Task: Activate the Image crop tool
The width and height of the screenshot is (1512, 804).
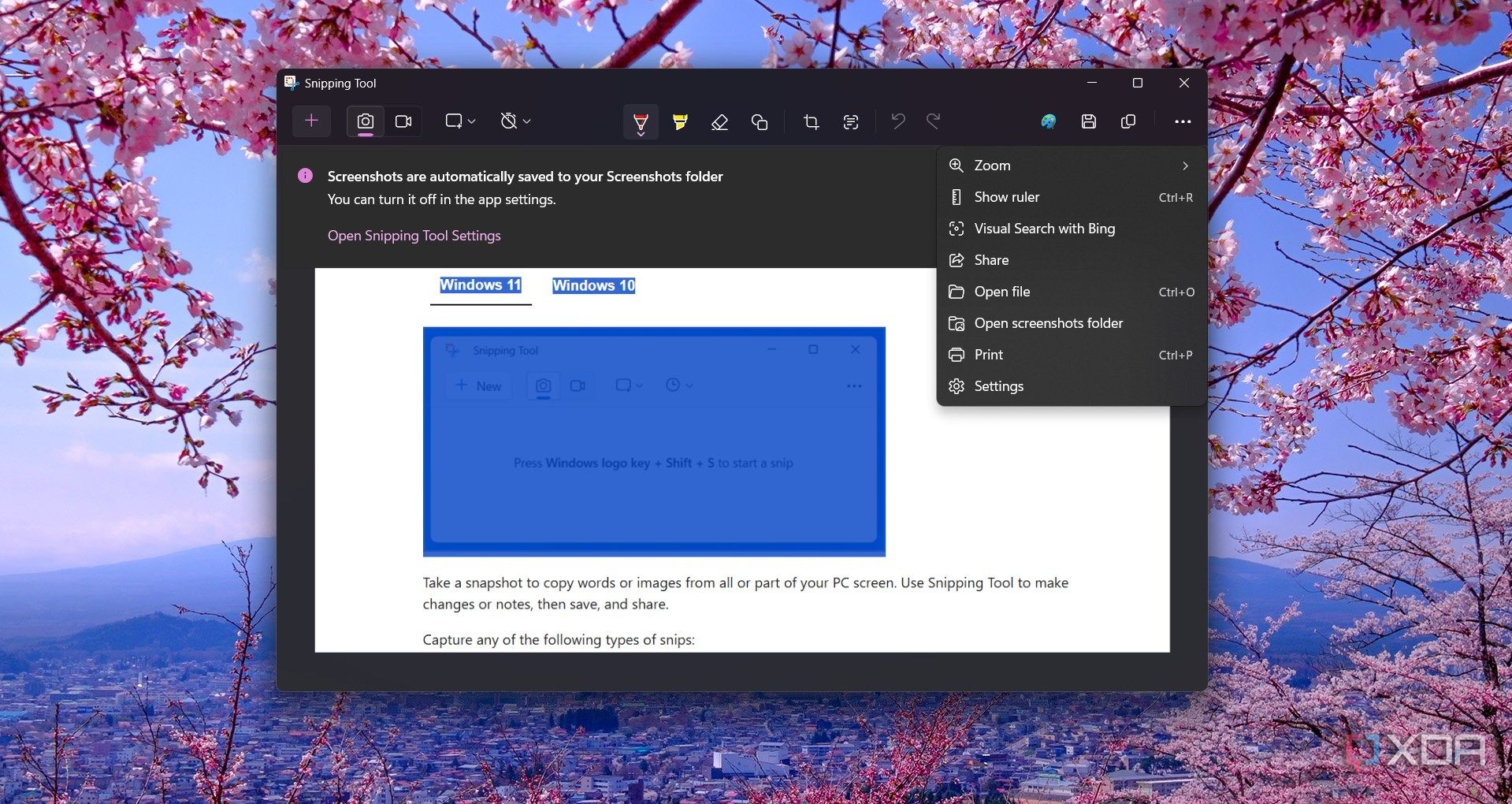Action: (812, 121)
